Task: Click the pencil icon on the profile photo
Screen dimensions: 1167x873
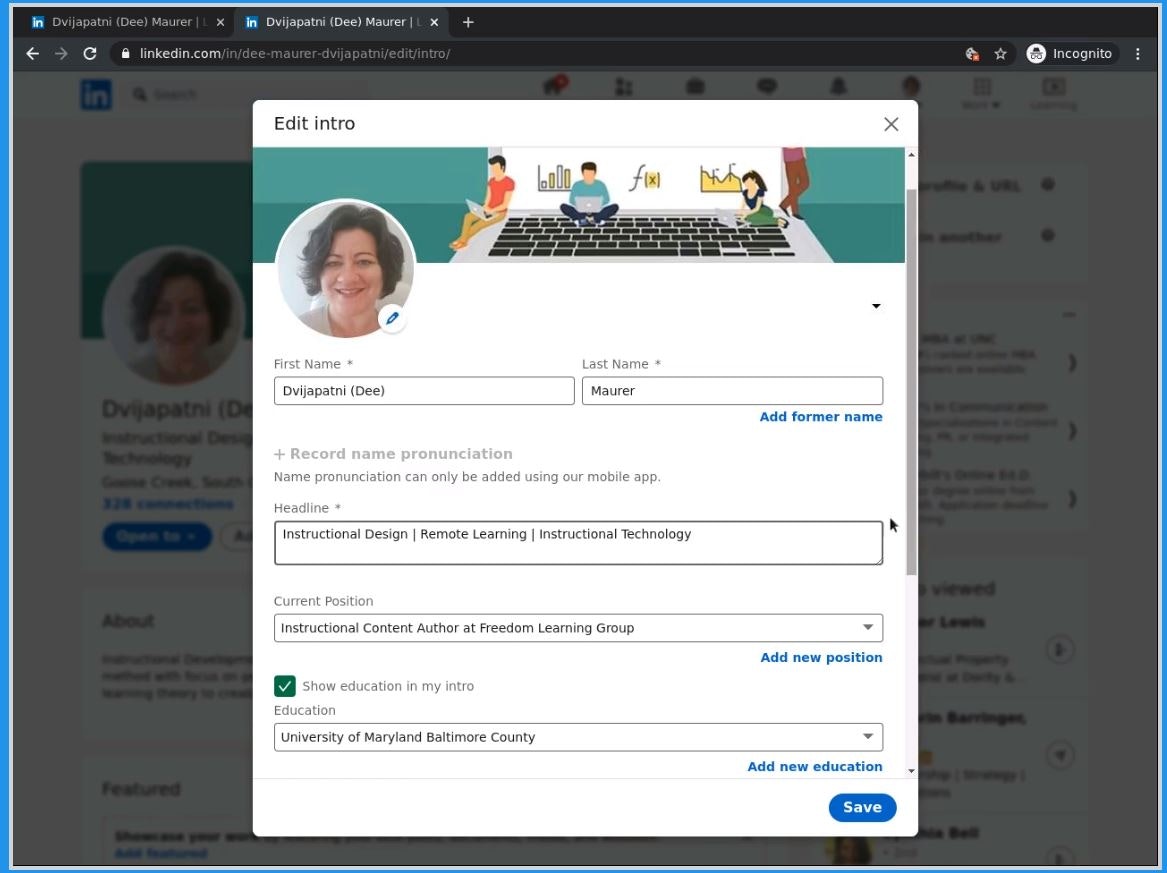Action: pos(392,319)
